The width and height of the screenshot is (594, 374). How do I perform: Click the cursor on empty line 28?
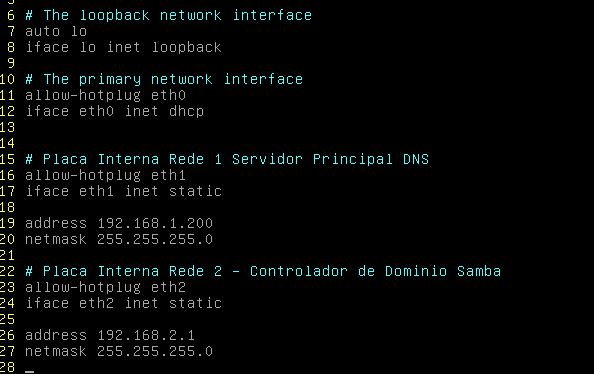[x=30, y=371]
